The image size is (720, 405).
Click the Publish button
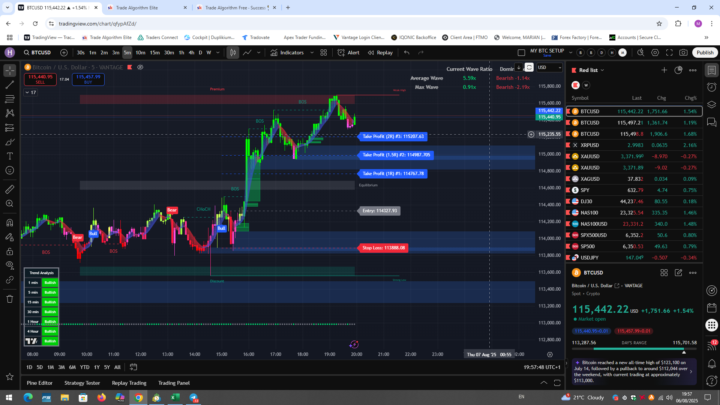tap(705, 53)
